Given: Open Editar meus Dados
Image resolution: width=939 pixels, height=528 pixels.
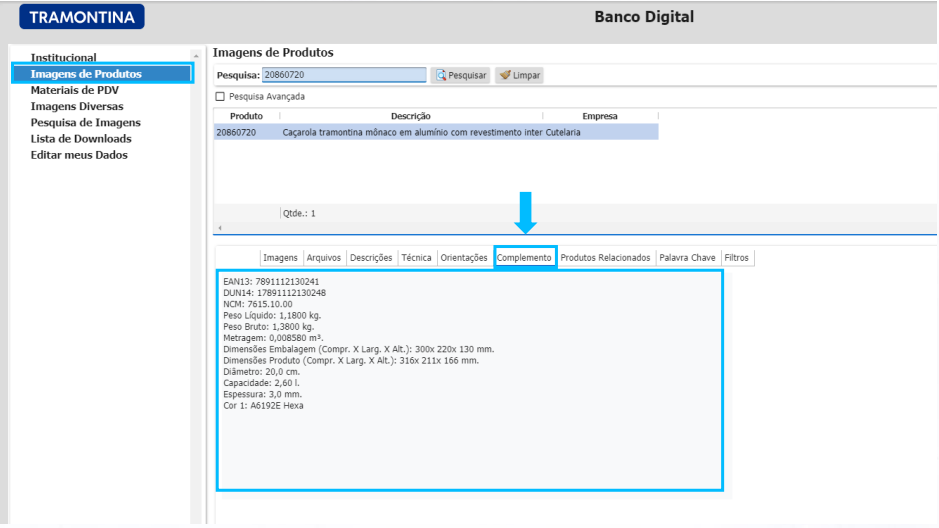Looking at the screenshot, I should (79, 154).
